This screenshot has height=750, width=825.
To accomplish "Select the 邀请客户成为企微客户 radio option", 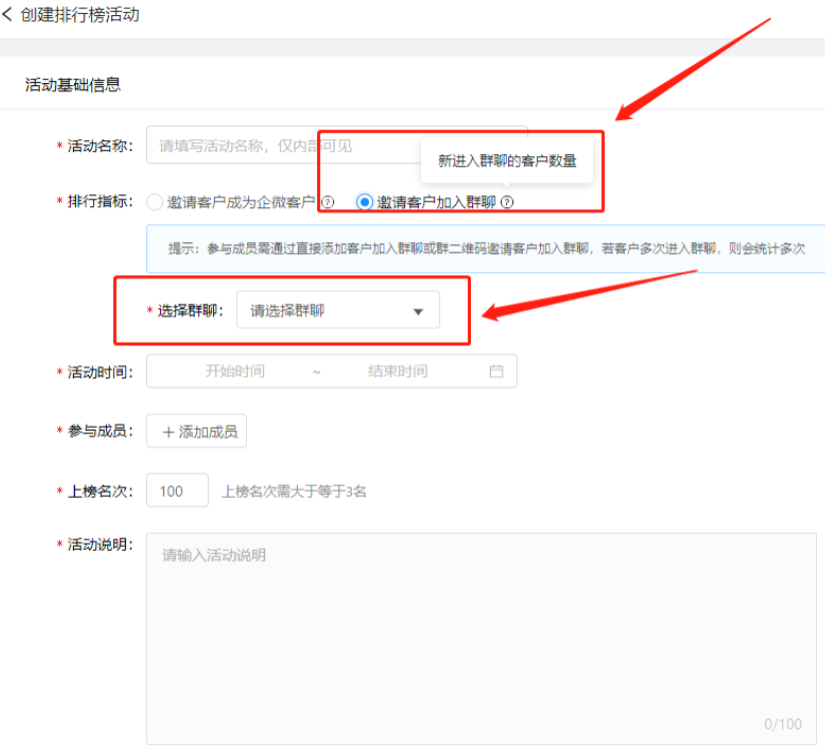I will 154,202.
